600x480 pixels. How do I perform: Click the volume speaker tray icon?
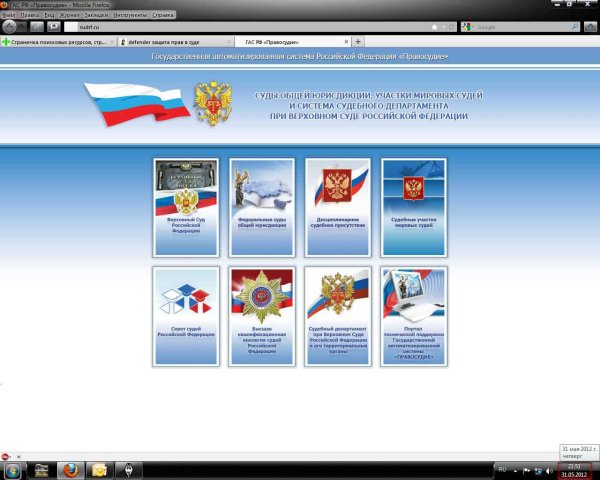(x=549, y=471)
